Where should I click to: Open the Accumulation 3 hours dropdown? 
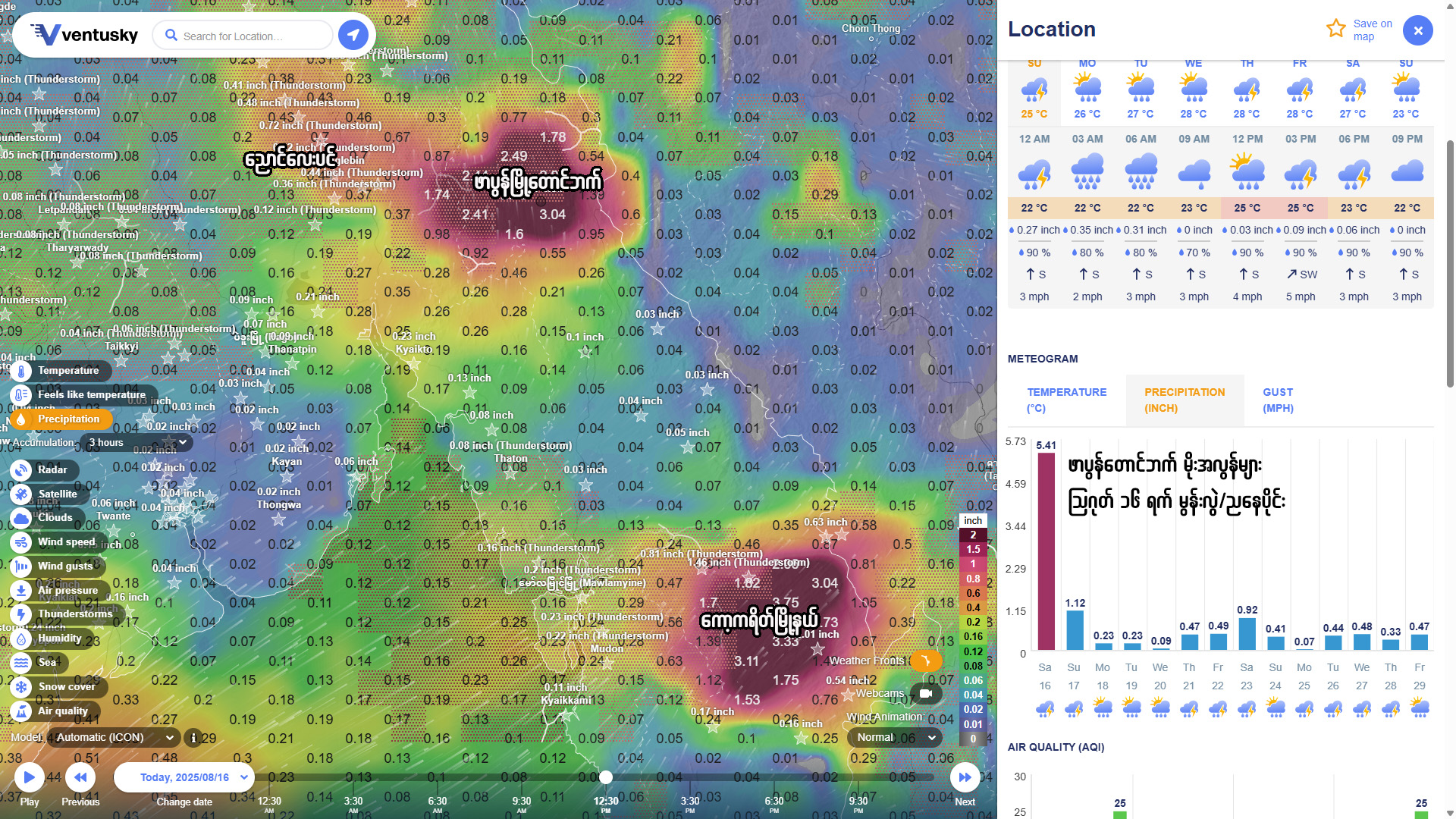[x=136, y=442]
